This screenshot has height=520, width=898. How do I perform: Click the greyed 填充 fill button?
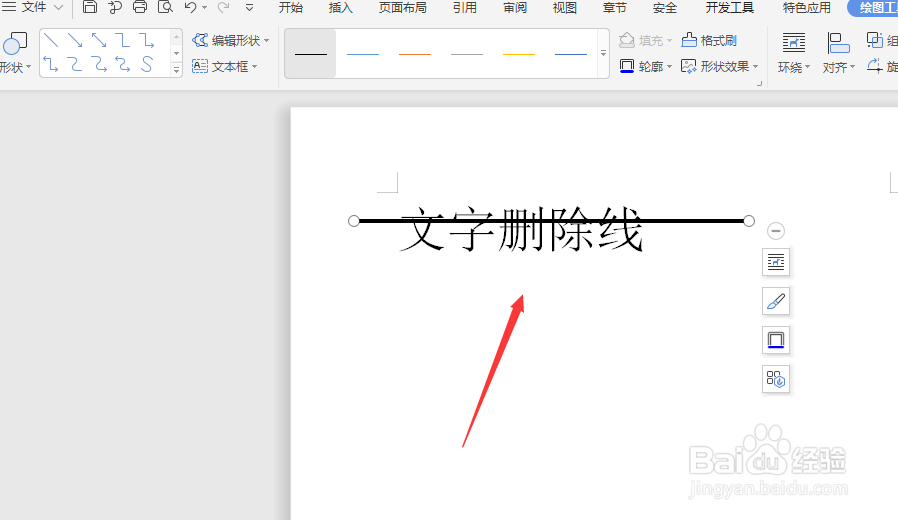[645, 40]
